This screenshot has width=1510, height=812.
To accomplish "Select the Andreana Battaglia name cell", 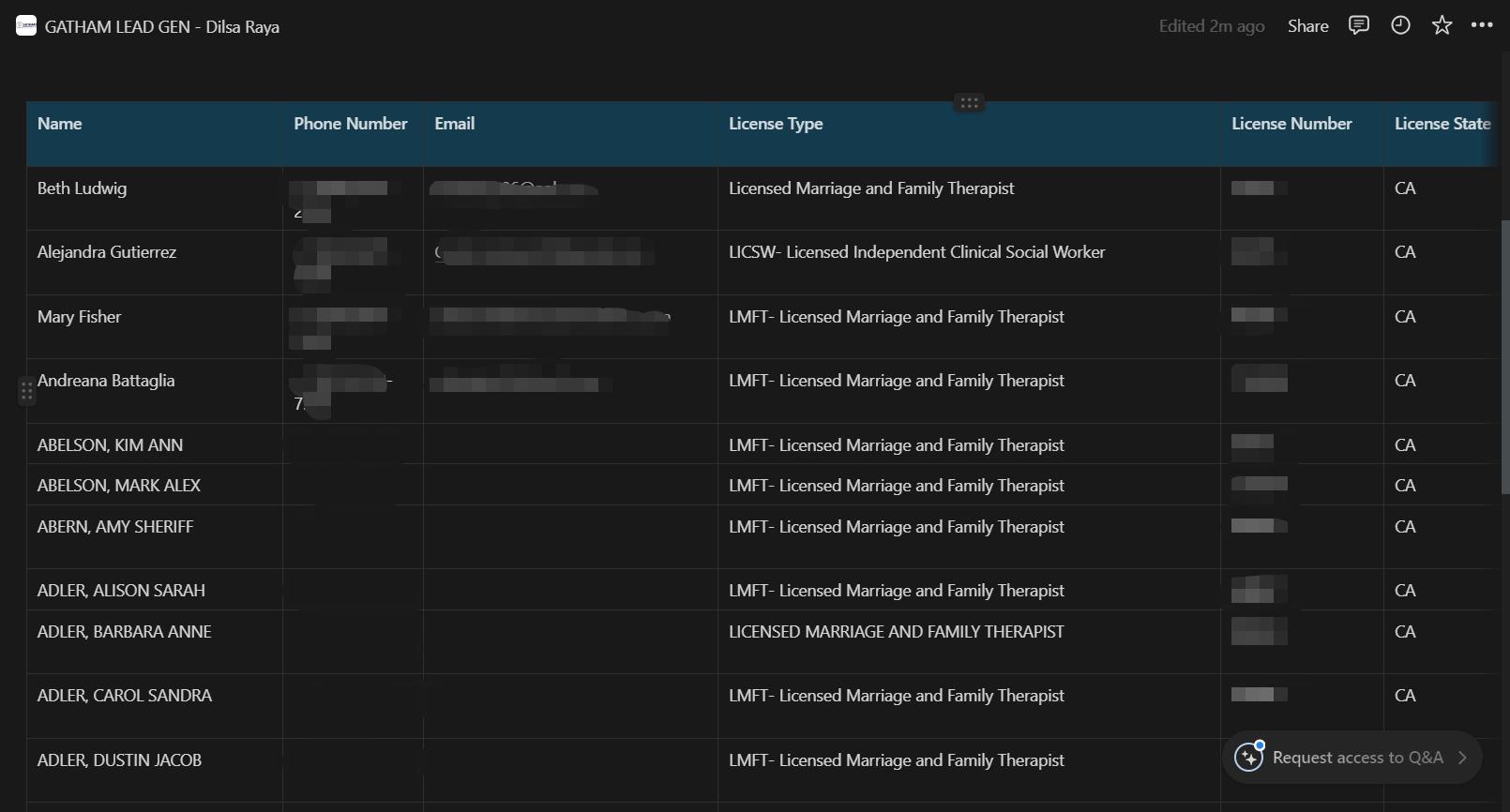I will click(x=155, y=391).
